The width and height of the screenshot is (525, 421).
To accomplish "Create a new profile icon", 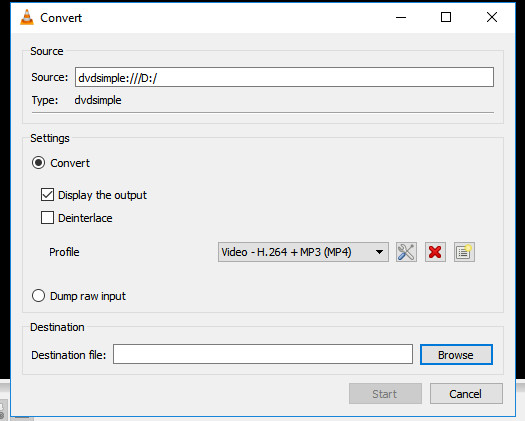I will [x=464, y=252].
